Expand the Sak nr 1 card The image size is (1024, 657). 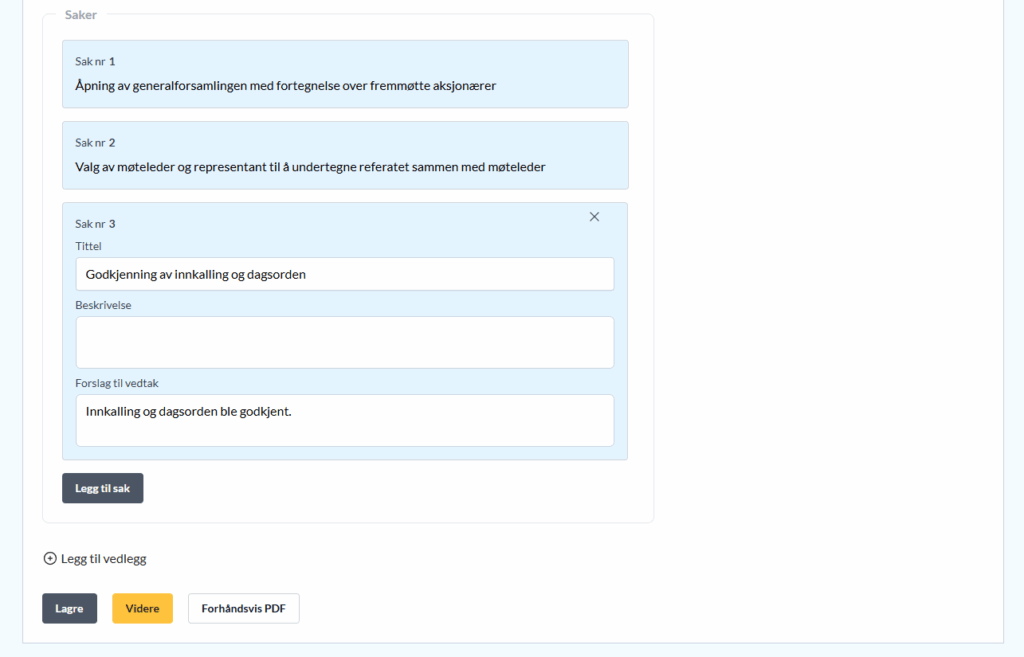(x=344, y=74)
